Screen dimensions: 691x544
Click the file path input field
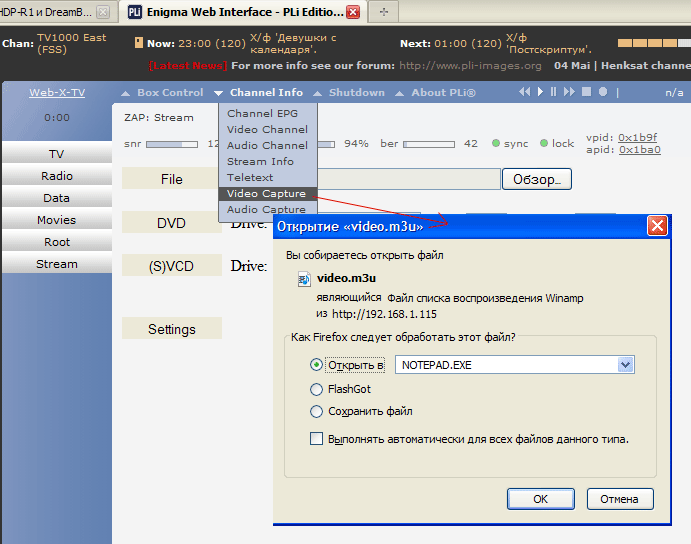point(409,179)
